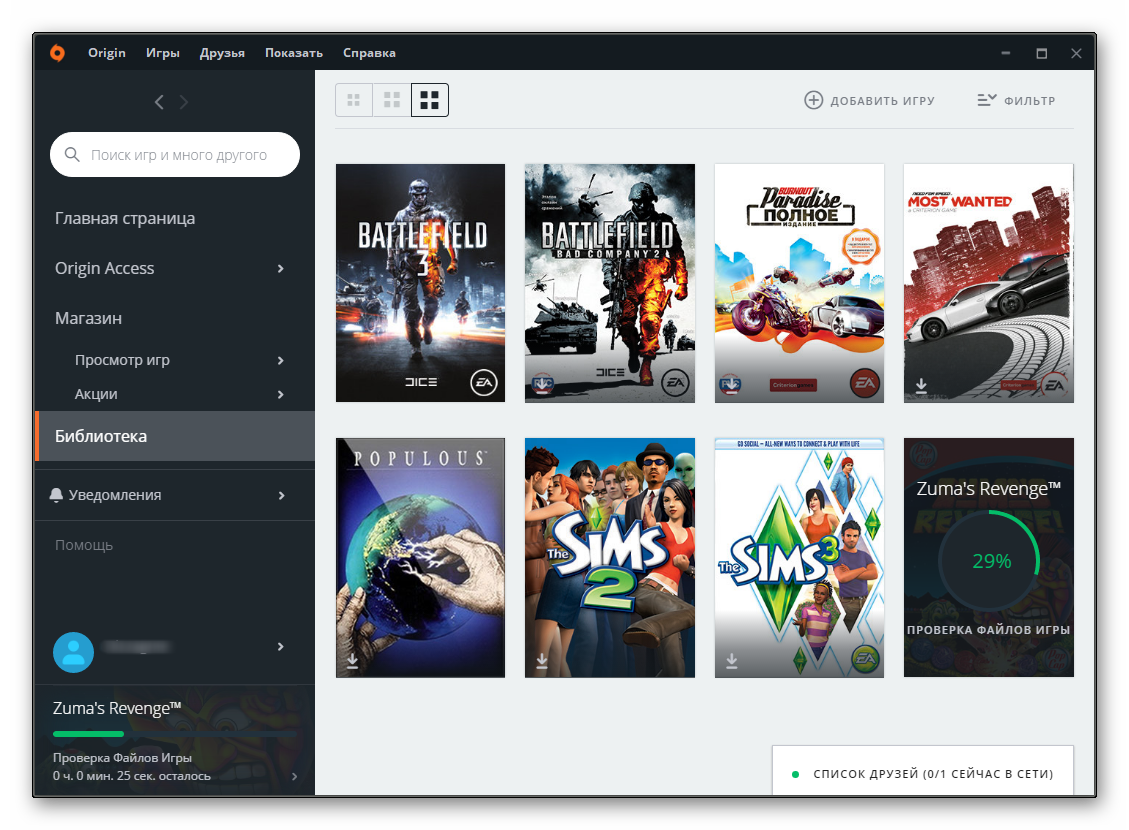Open the Справка menu
Viewport: 1129px width, 830px height.
click(x=369, y=53)
